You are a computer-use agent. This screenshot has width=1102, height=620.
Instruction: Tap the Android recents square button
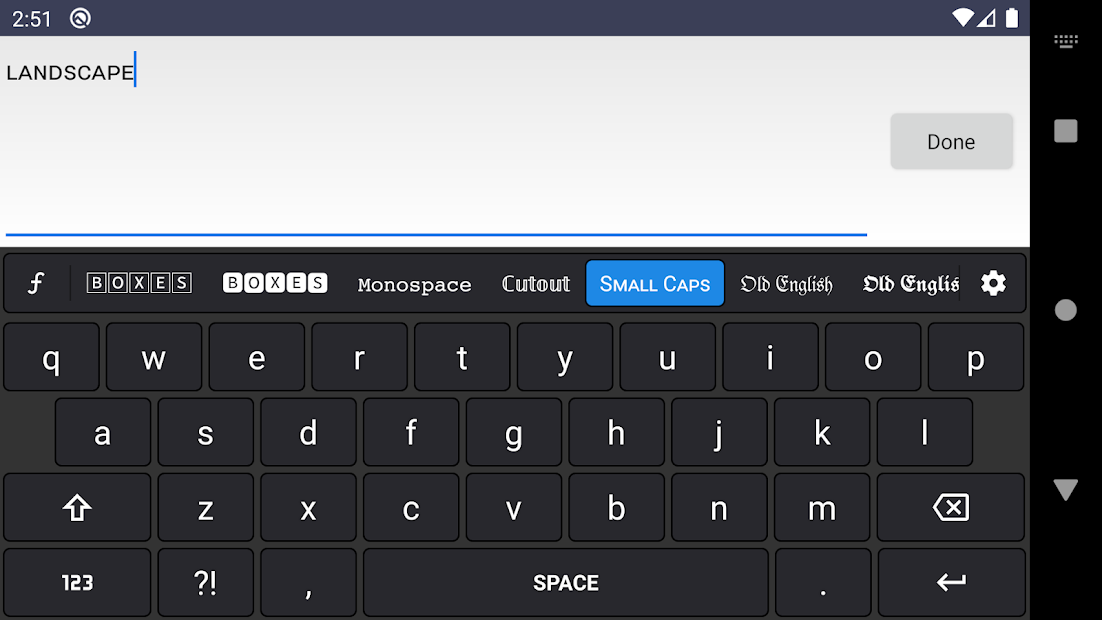1066,131
